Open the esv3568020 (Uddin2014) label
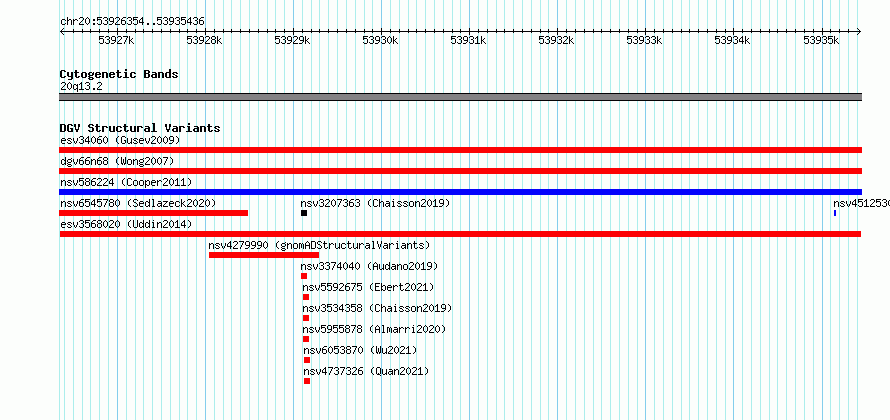Screen dimensions: 890x420 pyautogui.click(x=126, y=224)
